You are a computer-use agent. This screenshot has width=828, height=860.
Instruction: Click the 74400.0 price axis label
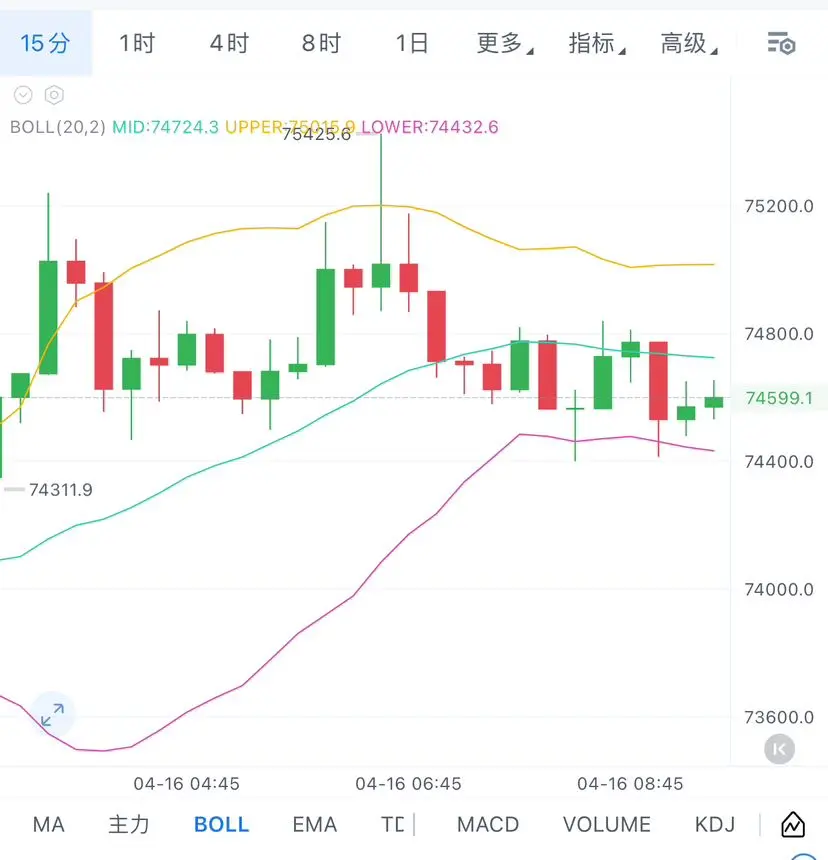point(779,462)
